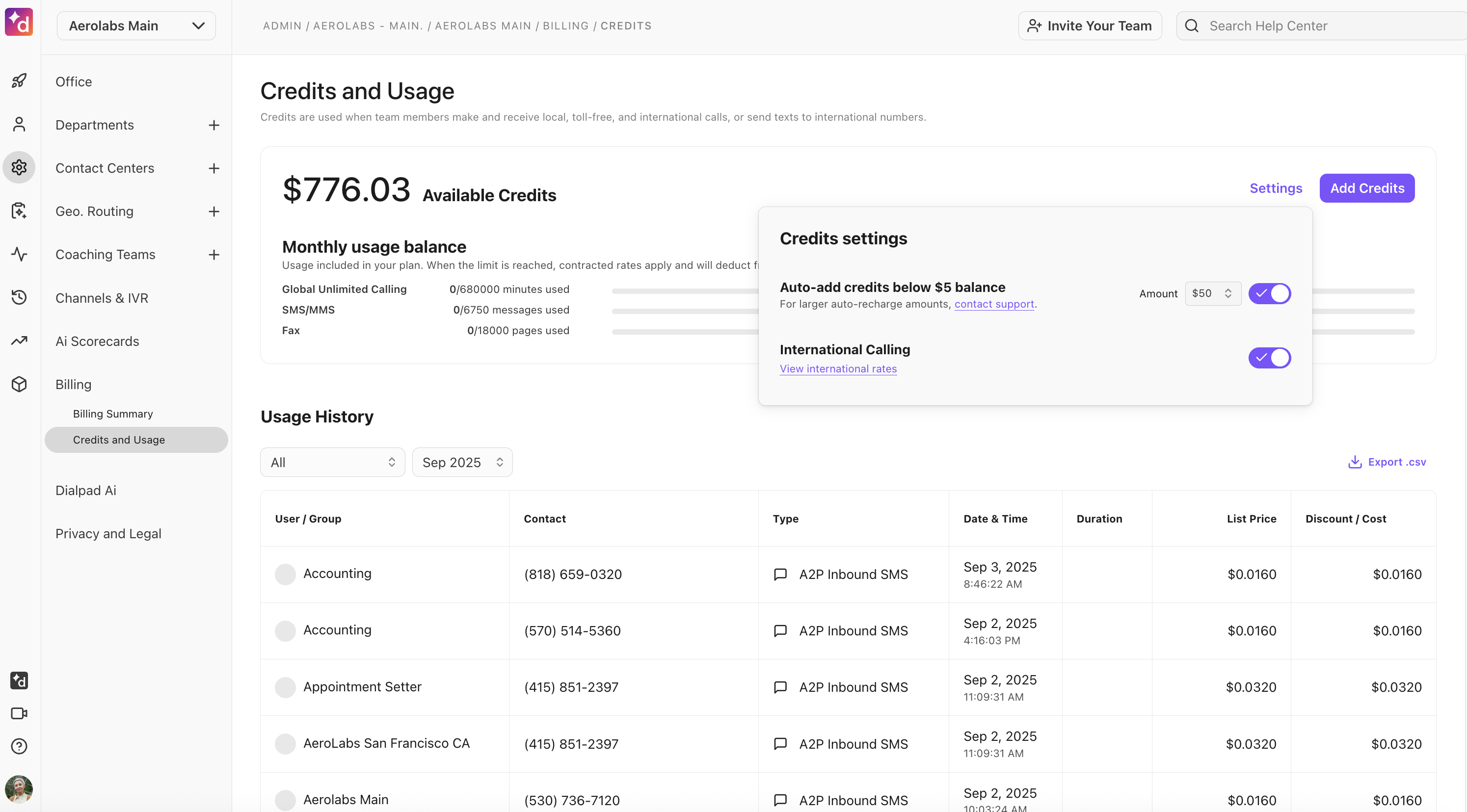Toggle auto-add credits below $5 balance switch
Screen dimensions: 1467x812
(x=1269, y=293)
